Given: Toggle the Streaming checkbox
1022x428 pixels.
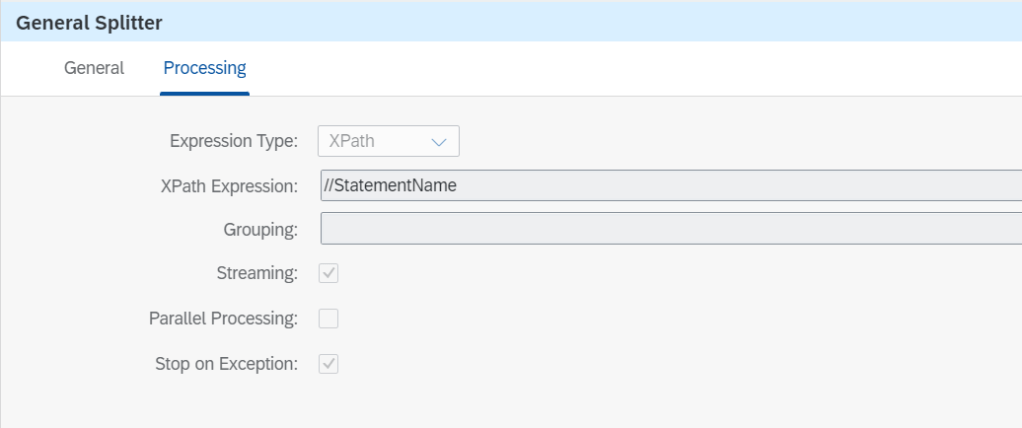Looking at the screenshot, I should 328,272.
